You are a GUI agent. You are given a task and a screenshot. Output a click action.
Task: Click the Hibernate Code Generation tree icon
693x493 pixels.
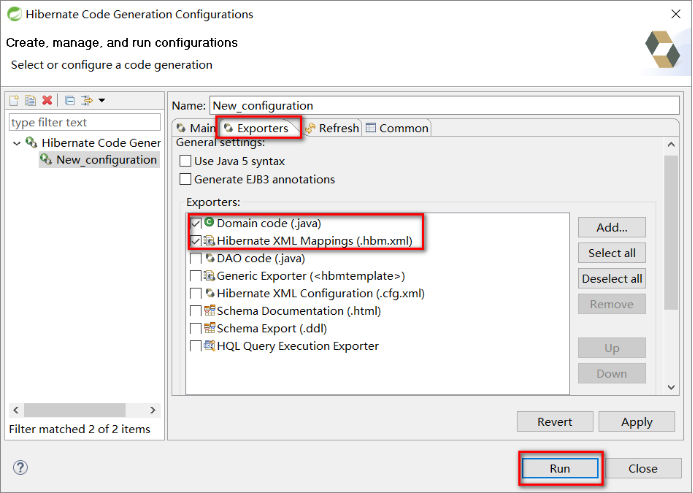[x=31, y=142]
